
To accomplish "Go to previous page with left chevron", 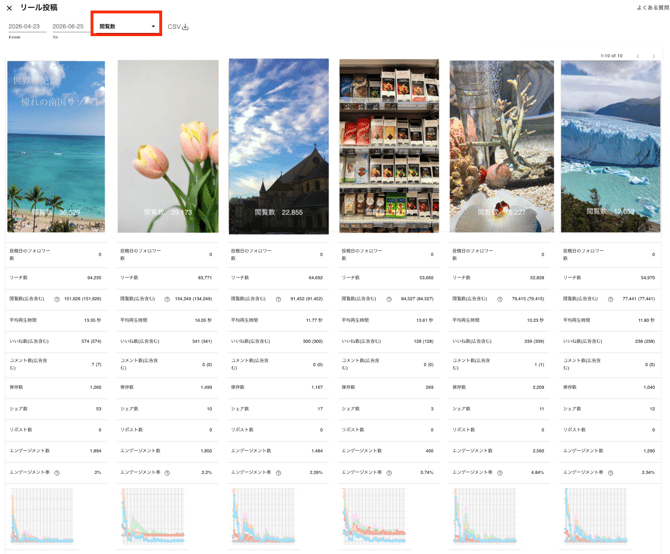I will click(x=638, y=56).
